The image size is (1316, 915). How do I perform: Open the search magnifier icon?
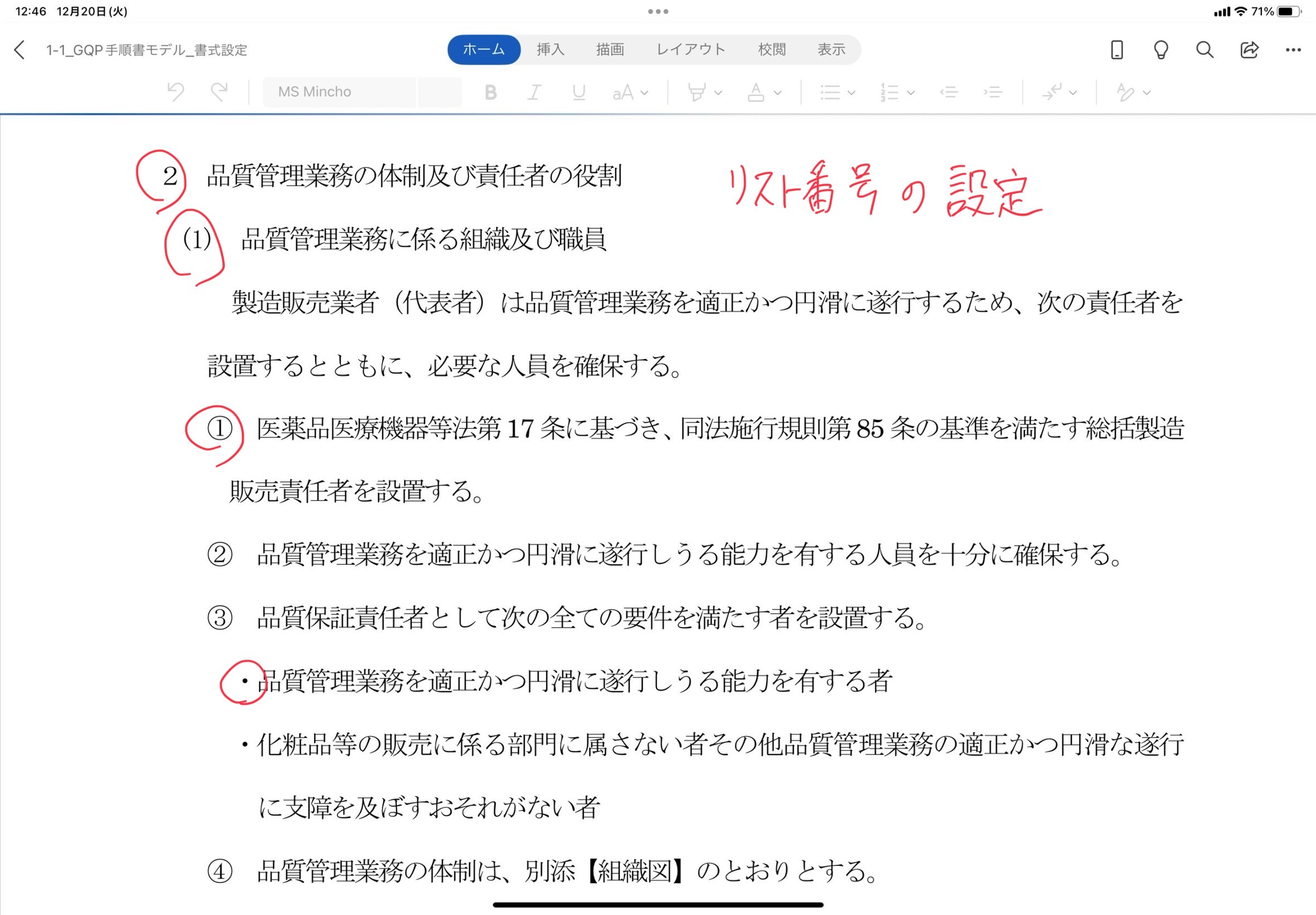point(1204,50)
